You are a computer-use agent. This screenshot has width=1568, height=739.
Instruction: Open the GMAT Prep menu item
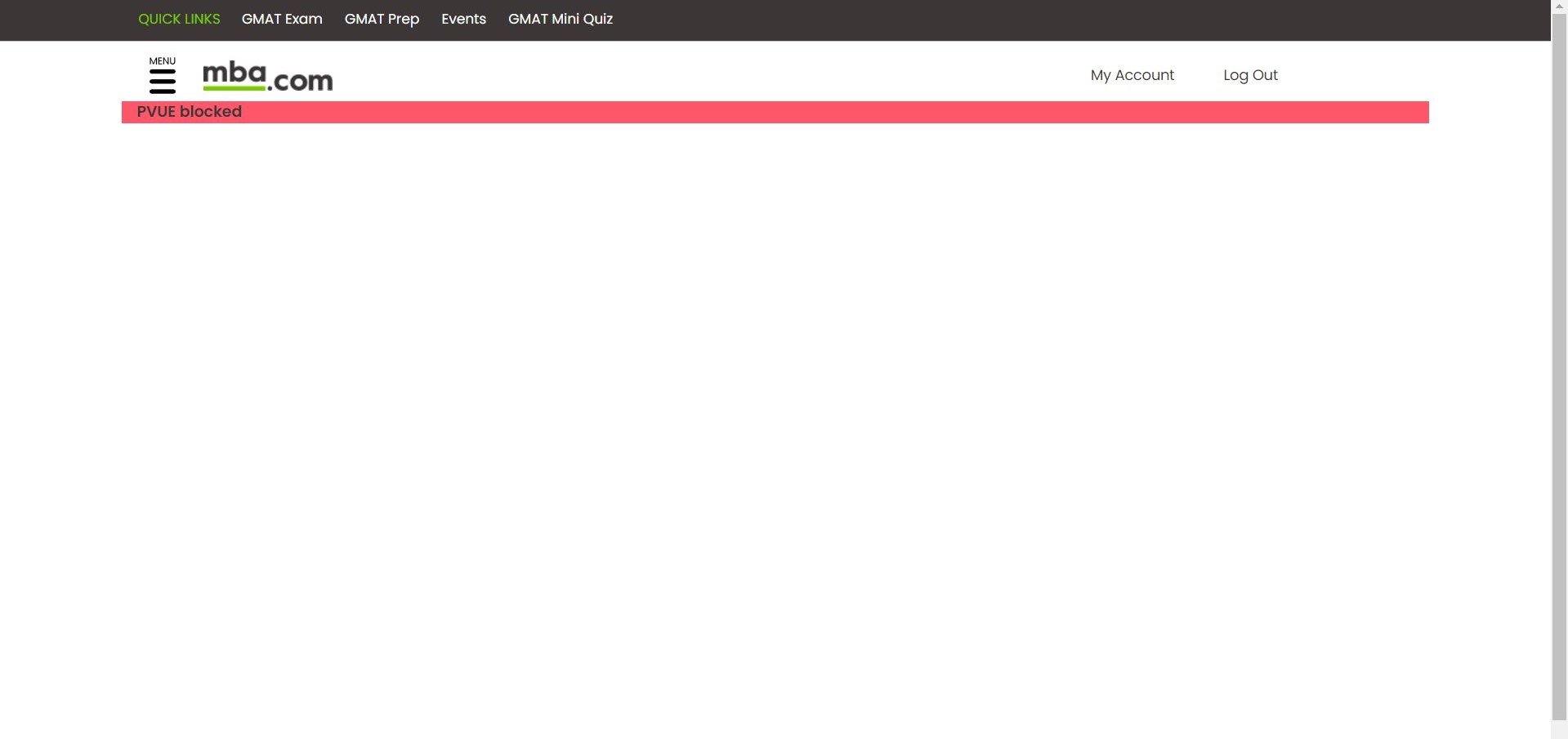382,19
